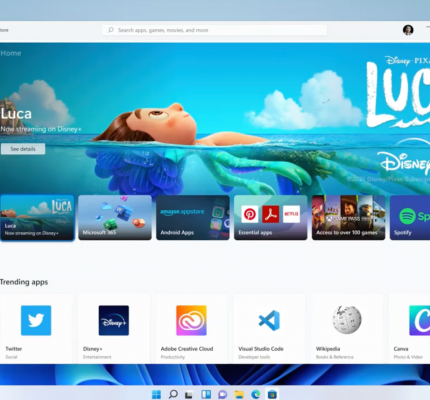430x400 pixels.
Task: Open File Explorer from the taskbar
Action: point(239,395)
